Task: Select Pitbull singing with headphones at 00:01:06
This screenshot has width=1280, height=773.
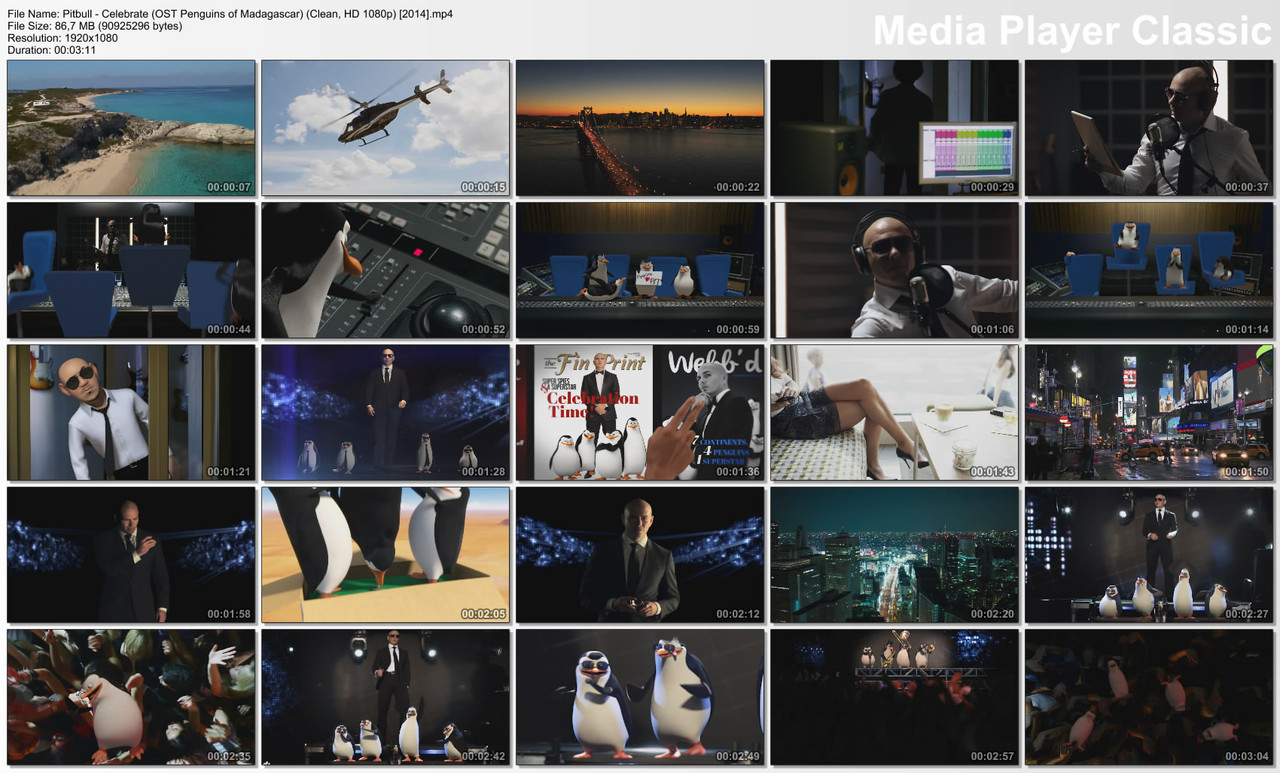Action: click(x=894, y=270)
